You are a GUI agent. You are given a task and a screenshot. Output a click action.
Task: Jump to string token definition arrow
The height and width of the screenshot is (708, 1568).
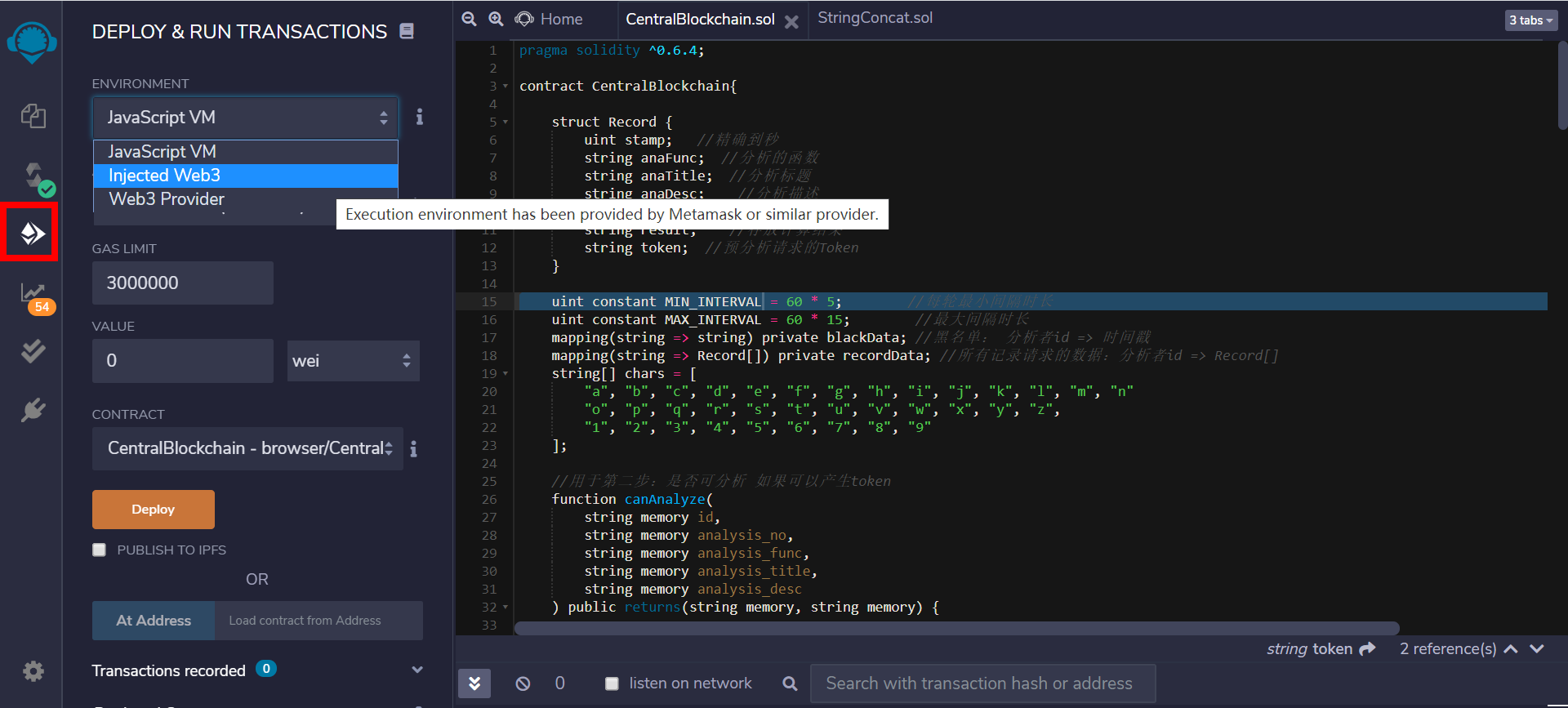coord(1367,648)
